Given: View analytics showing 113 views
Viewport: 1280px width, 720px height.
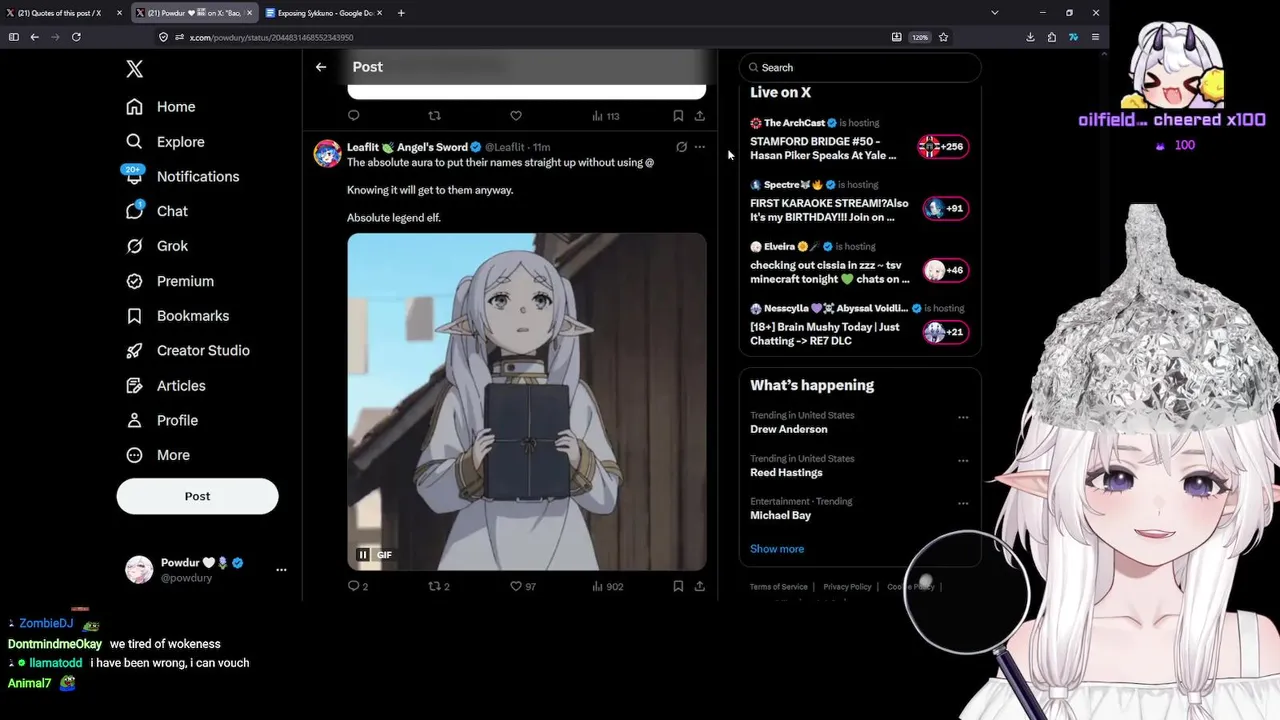Looking at the screenshot, I should [x=606, y=116].
